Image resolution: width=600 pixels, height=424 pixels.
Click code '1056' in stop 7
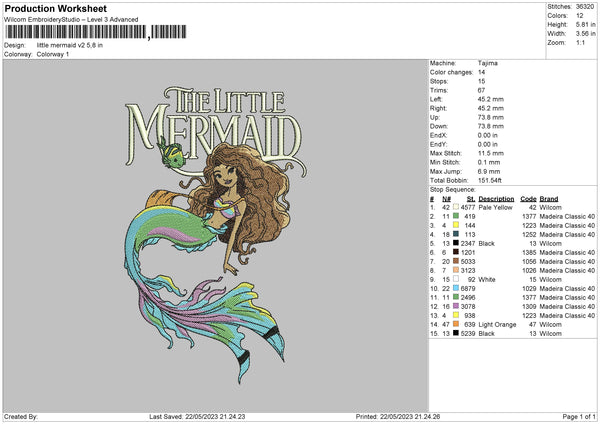tap(529, 261)
